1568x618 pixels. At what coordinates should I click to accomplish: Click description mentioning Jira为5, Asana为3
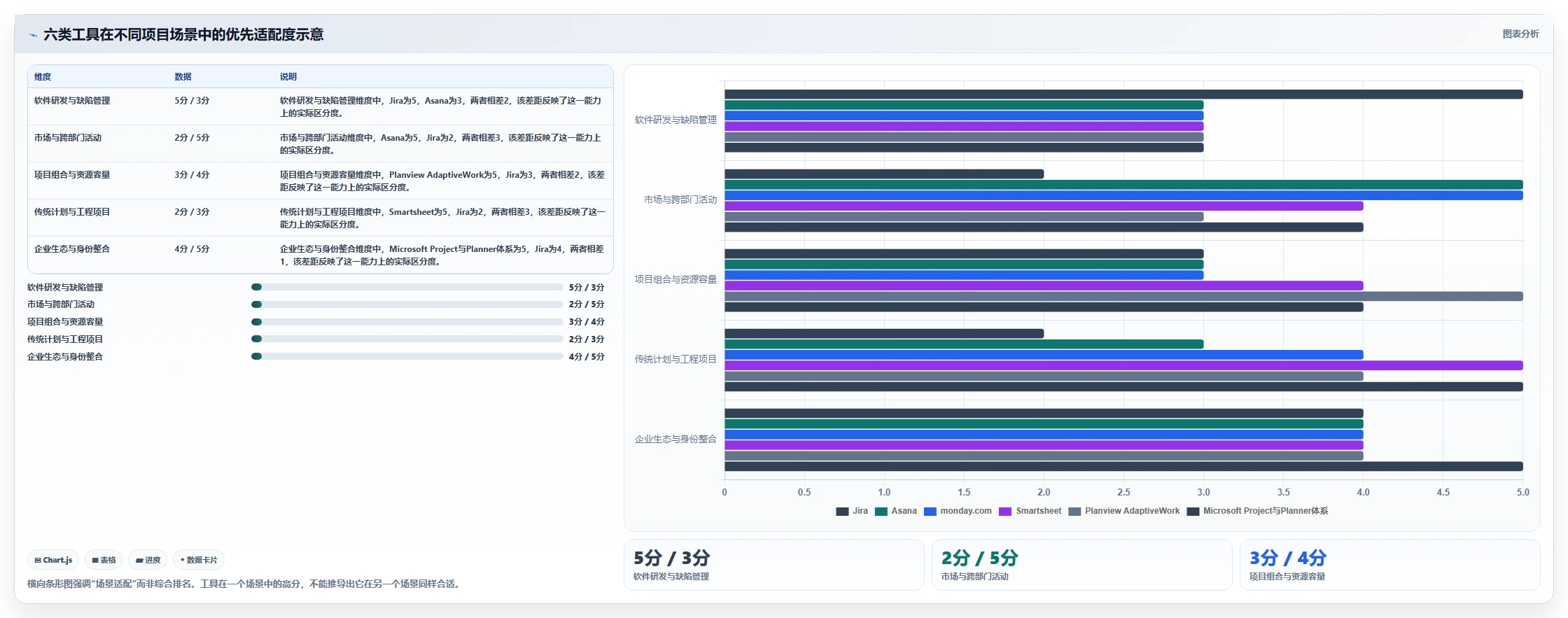point(441,107)
